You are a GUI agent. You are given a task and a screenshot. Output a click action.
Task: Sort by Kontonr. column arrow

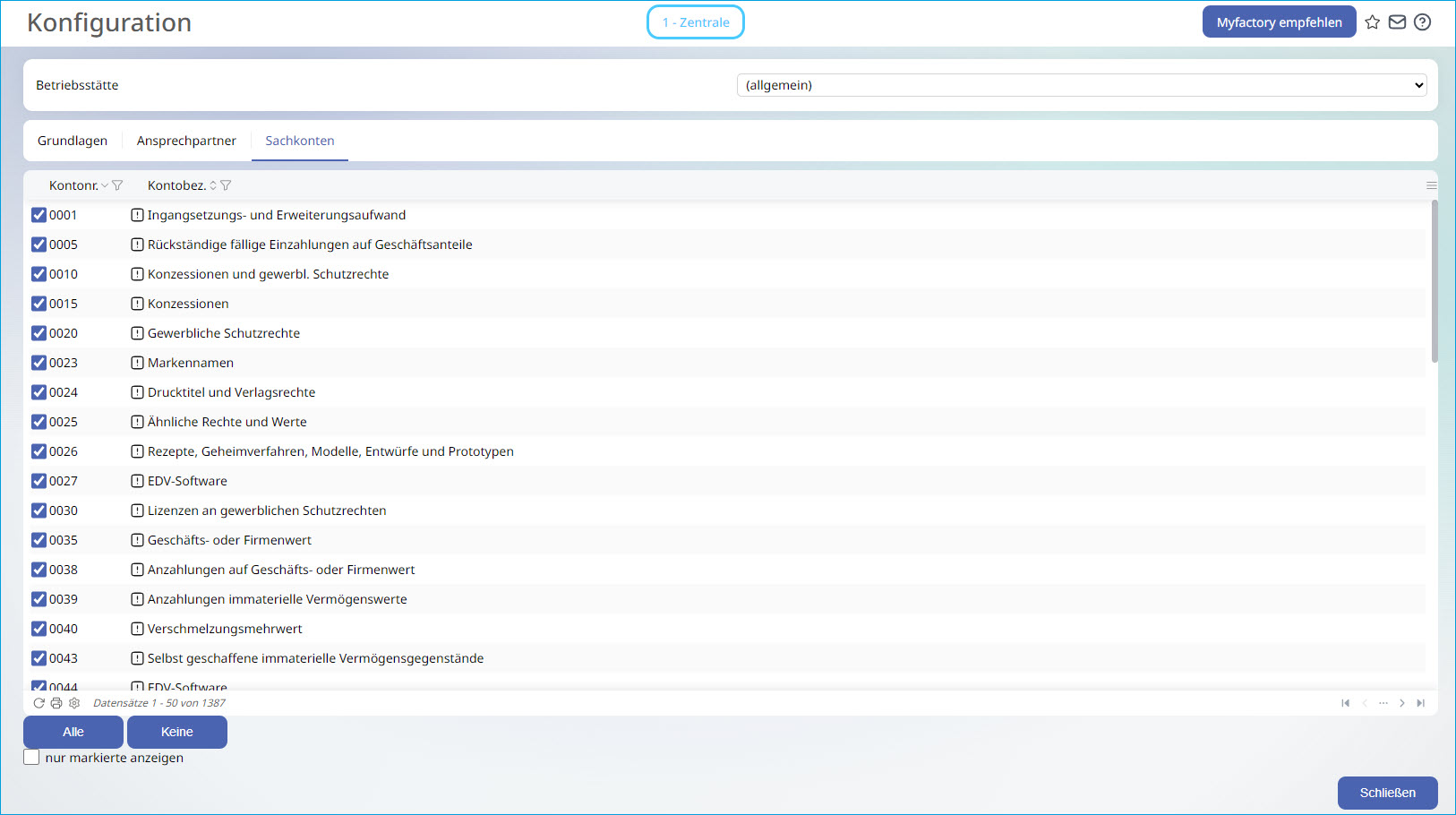tap(105, 185)
